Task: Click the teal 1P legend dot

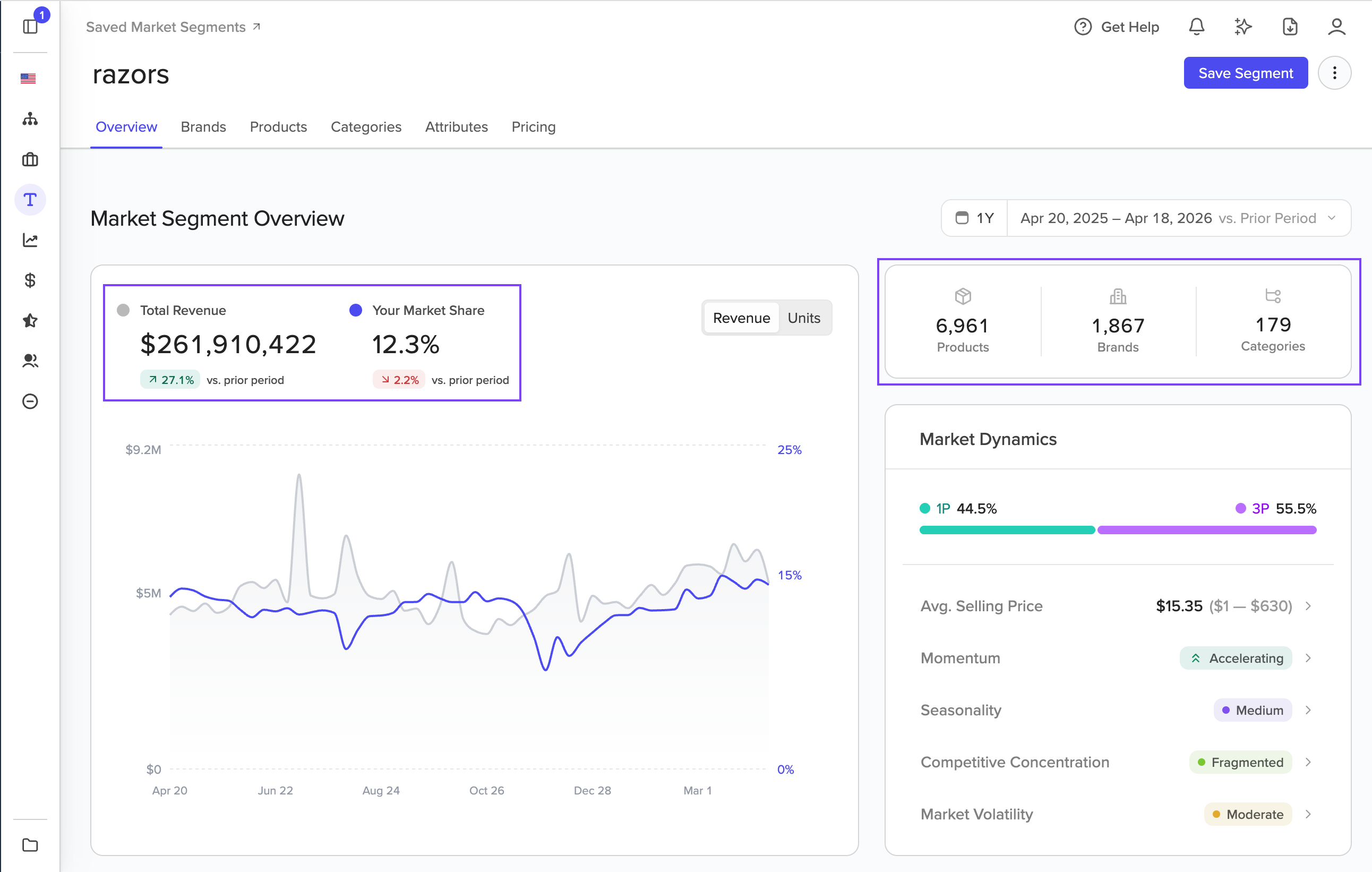Action: point(925,508)
